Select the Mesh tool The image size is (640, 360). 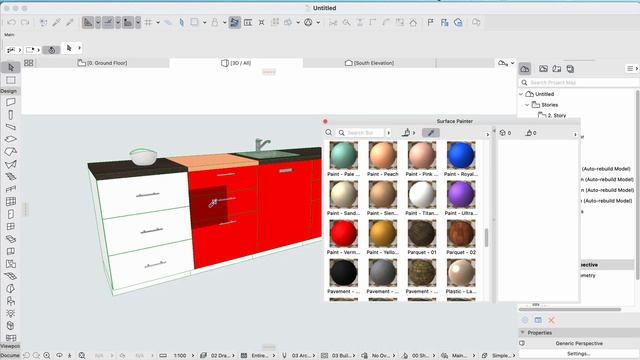[x=11, y=276]
